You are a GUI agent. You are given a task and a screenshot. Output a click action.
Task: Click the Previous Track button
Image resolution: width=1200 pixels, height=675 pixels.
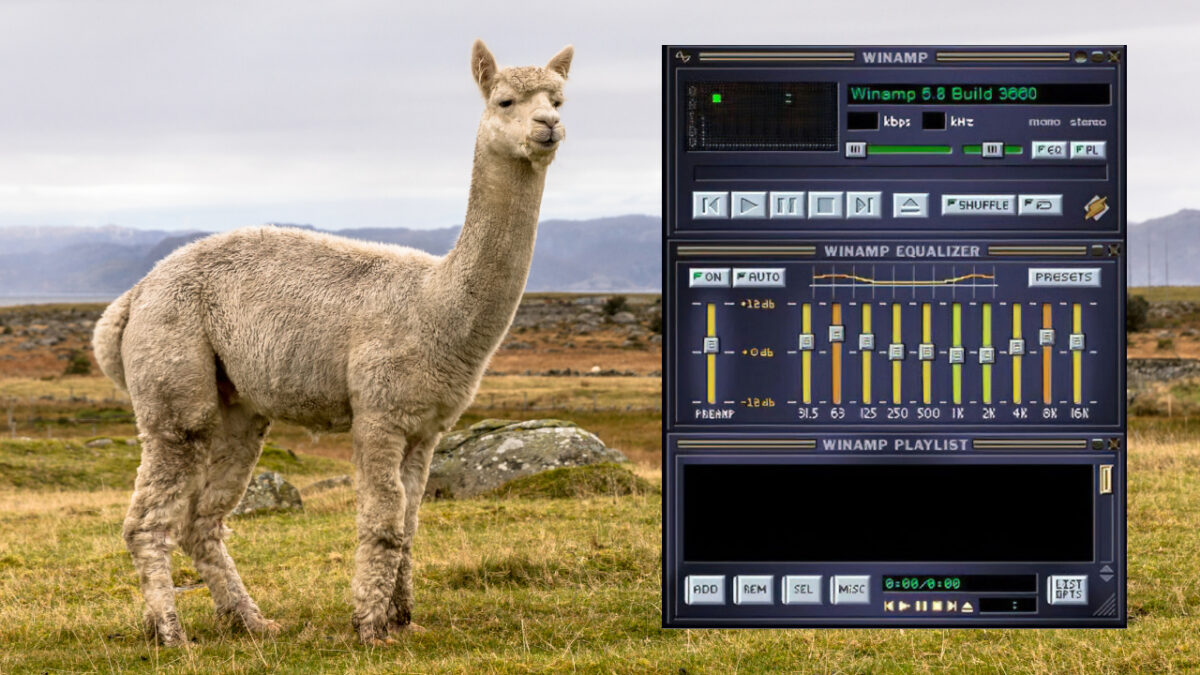710,205
